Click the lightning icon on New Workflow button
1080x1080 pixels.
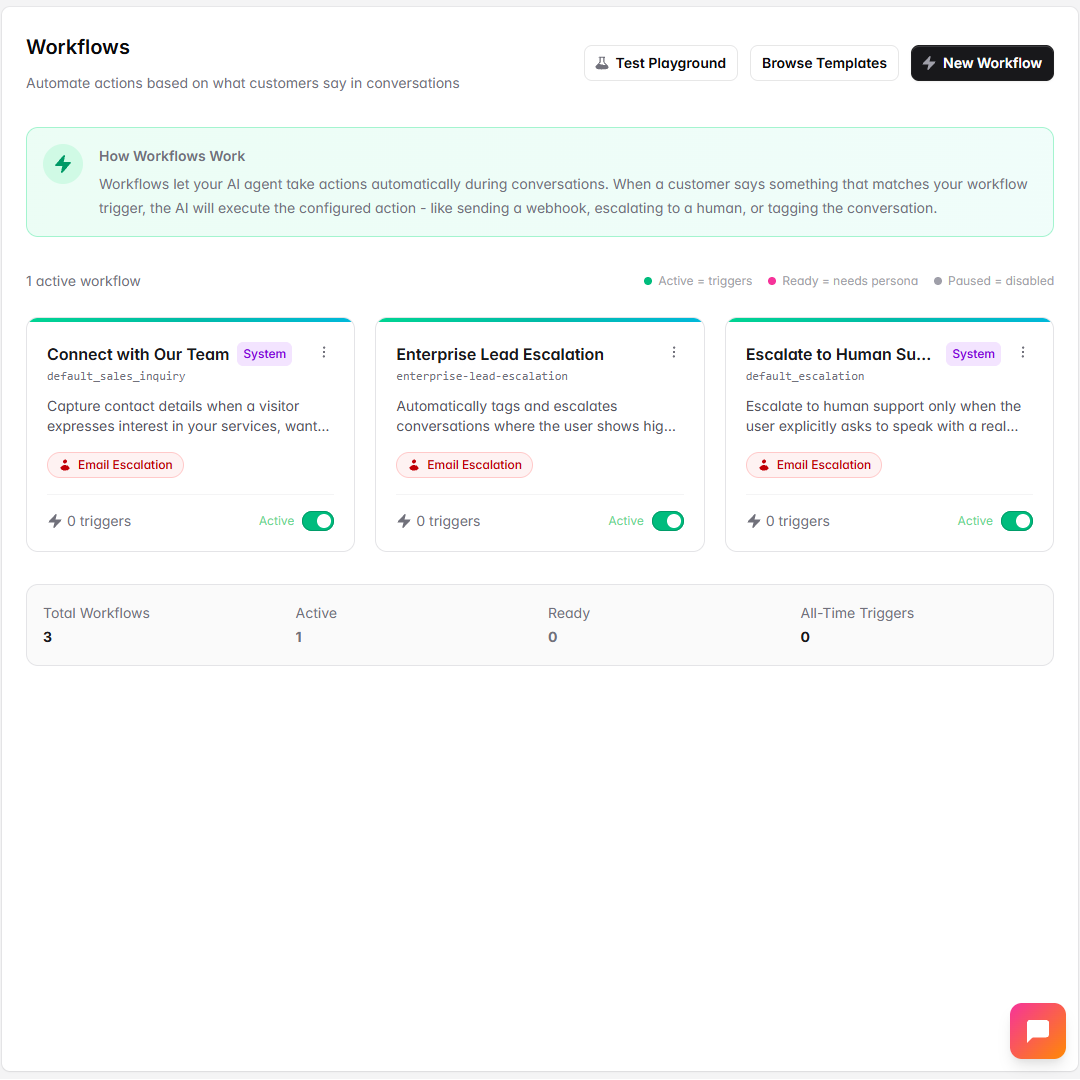(x=932, y=62)
